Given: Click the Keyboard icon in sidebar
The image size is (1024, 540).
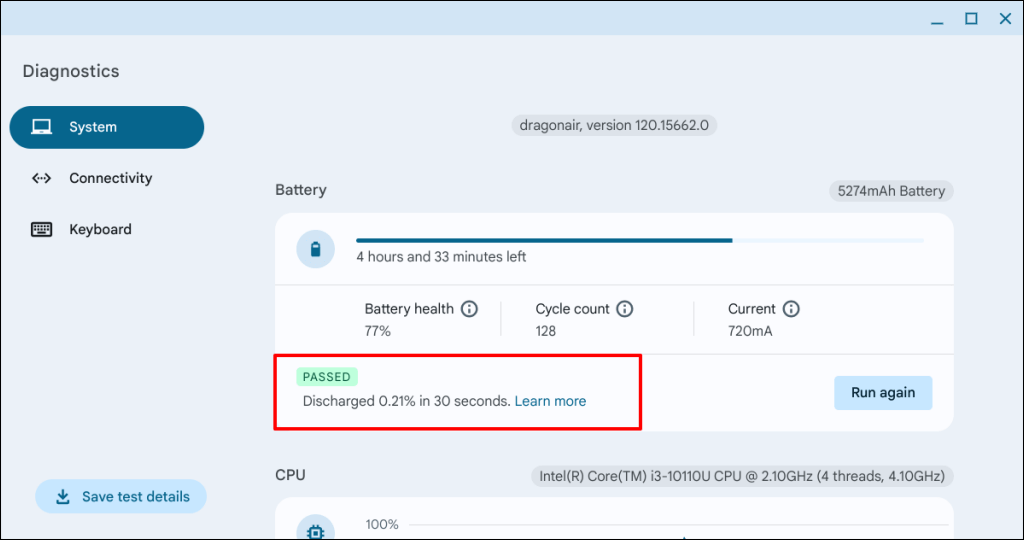Looking at the screenshot, I should [x=41, y=229].
